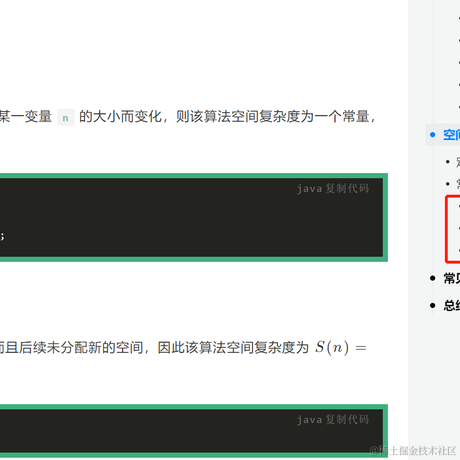The image size is (460, 460).
Task: Jump to the bold 总结 outline section
Action: click(451, 305)
